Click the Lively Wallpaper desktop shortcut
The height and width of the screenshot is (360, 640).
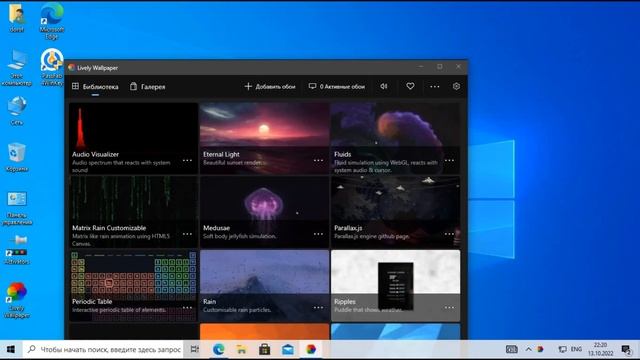click(x=17, y=300)
